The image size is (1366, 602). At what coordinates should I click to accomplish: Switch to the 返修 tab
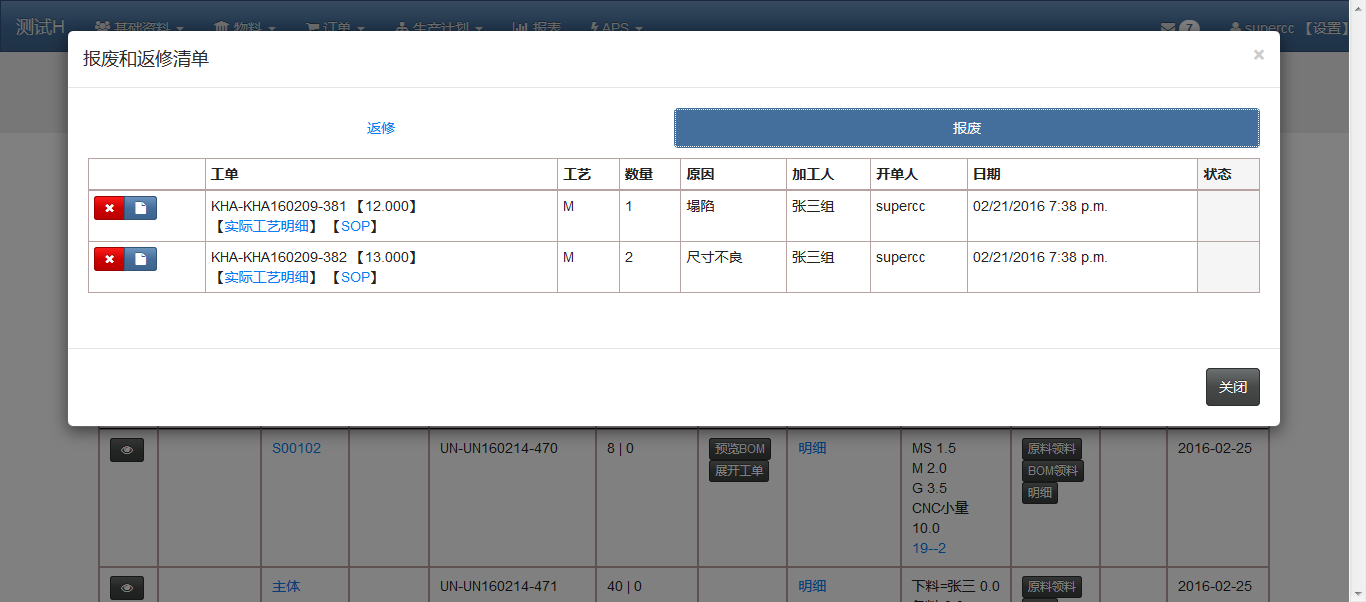point(381,128)
